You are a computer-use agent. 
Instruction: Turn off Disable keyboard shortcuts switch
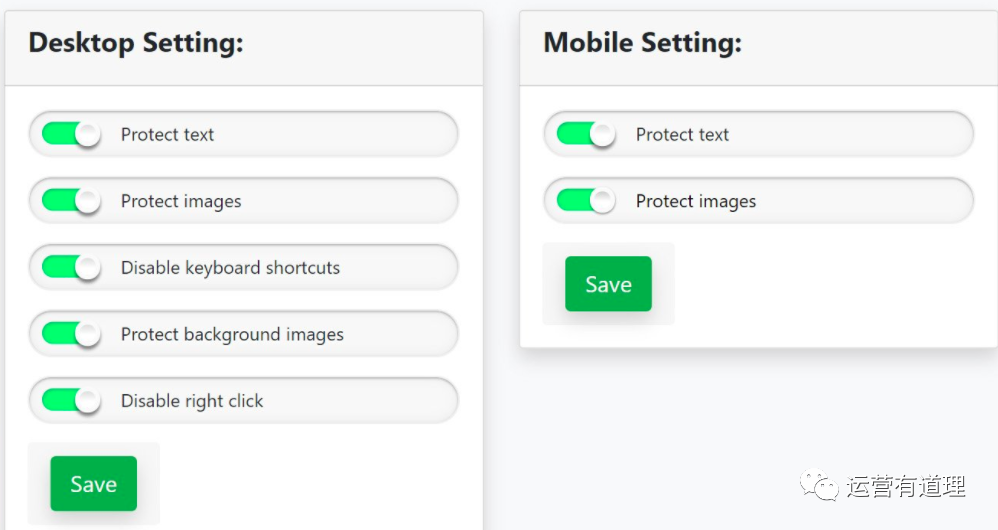tap(71, 267)
